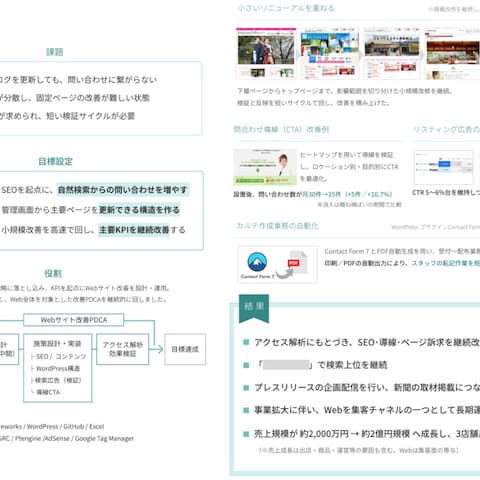
Task: Click result line starting 事業拡大に伴い
Action: tap(367, 410)
